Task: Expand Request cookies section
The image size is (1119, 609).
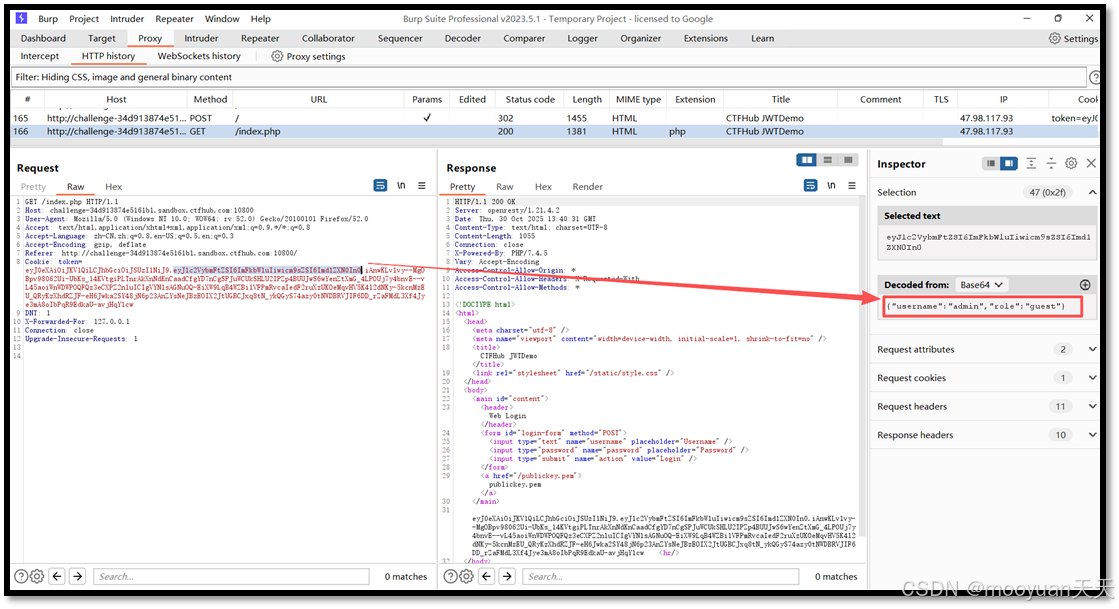Action: [x=1093, y=378]
